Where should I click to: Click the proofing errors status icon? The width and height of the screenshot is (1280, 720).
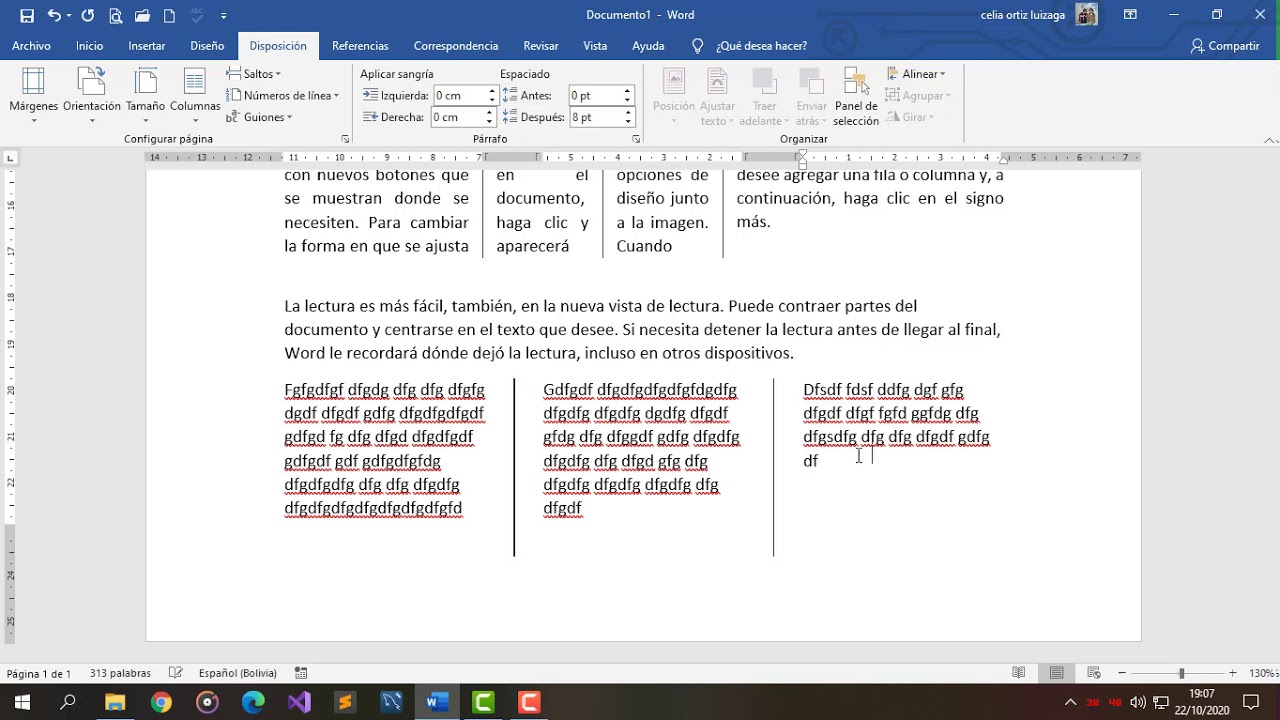(x=176, y=674)
